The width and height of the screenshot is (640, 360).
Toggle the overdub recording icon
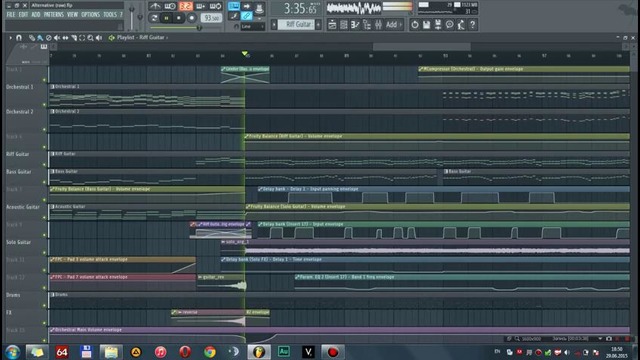click(x=200, y=6)
